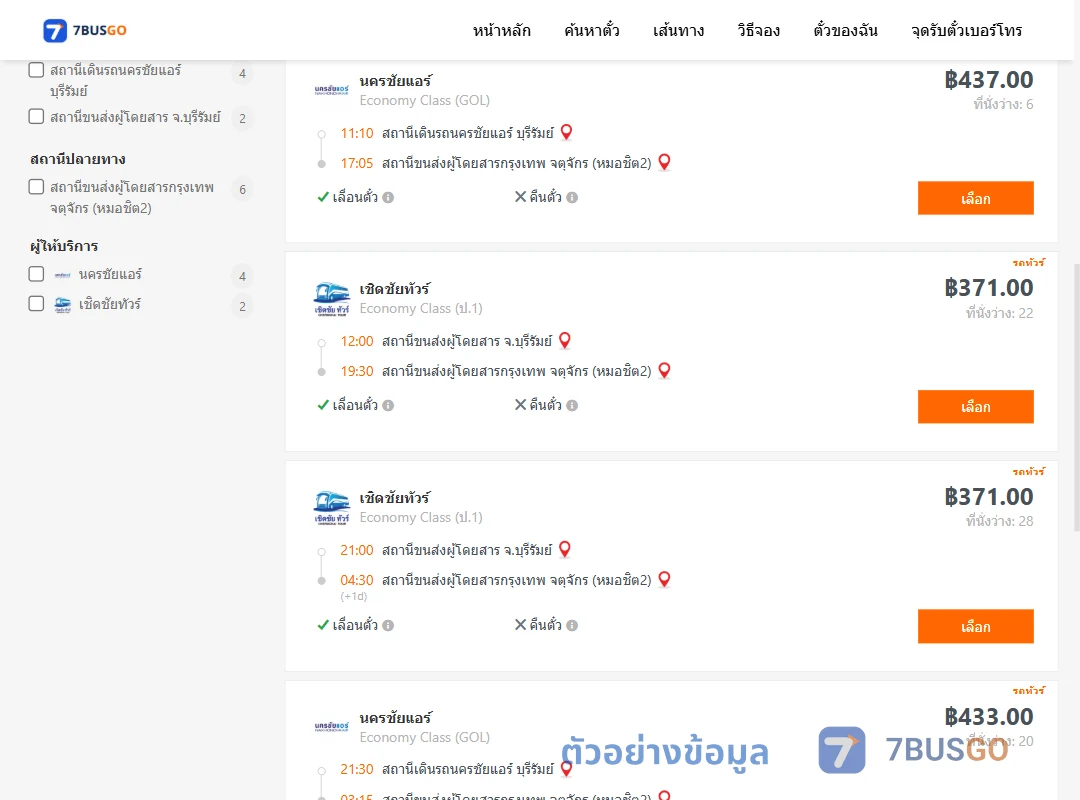
Task: Click the ผู้ให้บริการ filter heading
Action: (64, 246)
